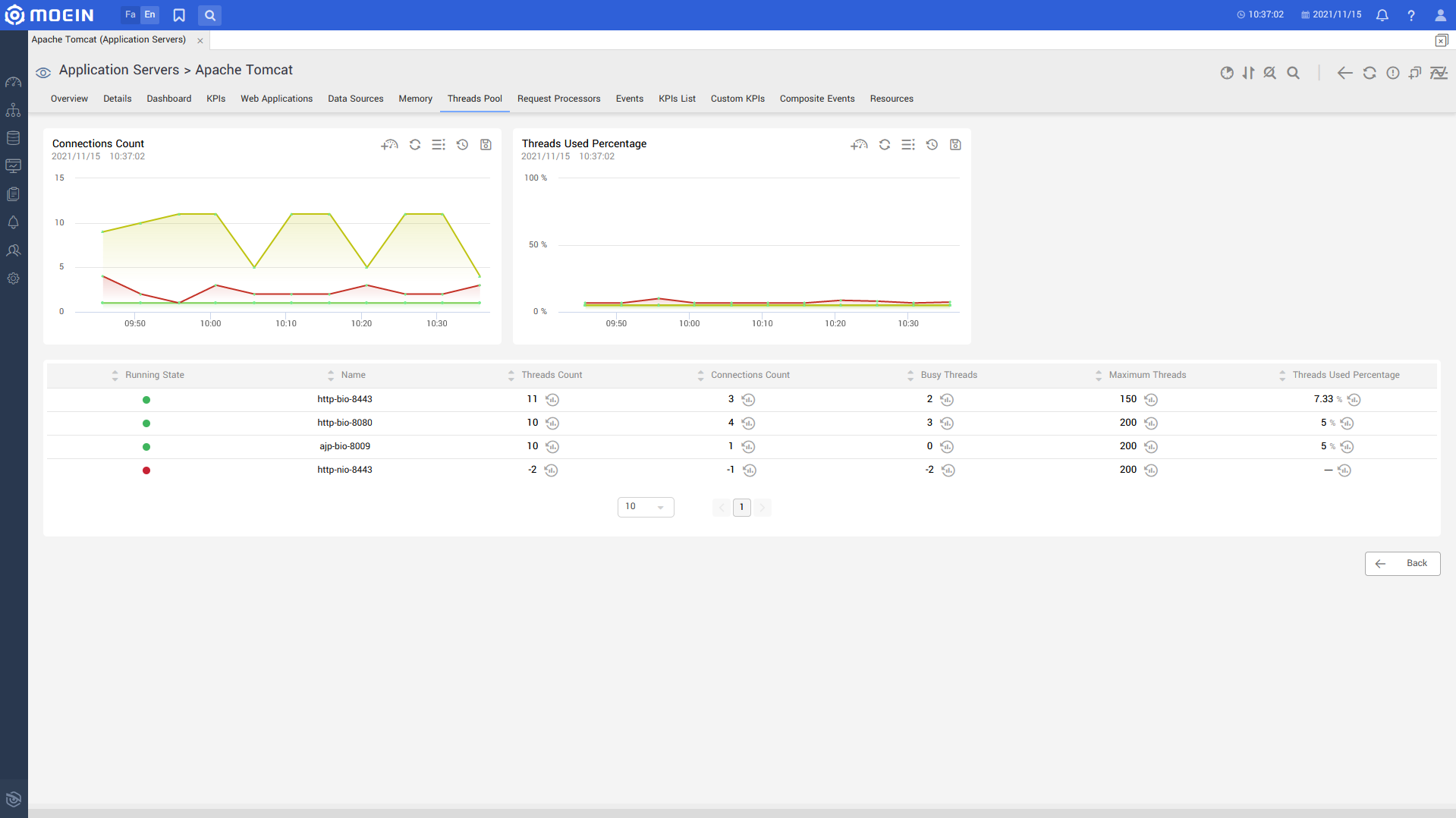This screenshot has height=818, width=1456.
Task: Open alarms bell icon in left sidebar
Action: 13,222
